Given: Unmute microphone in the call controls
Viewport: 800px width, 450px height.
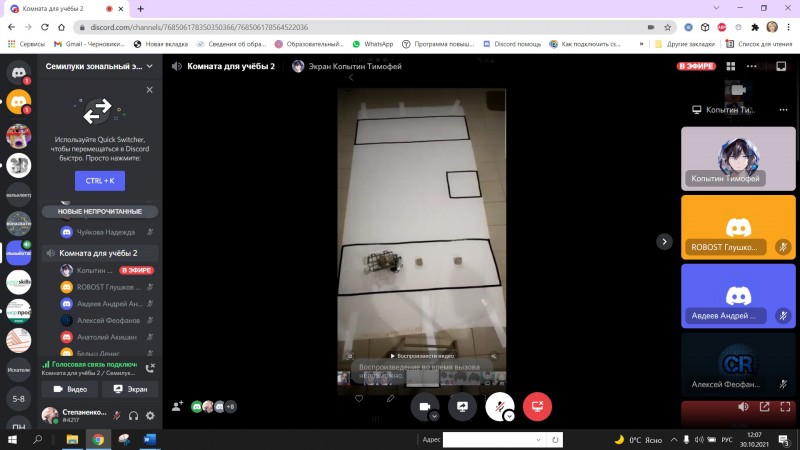Looking at the screenshot, I should point(497,406).
